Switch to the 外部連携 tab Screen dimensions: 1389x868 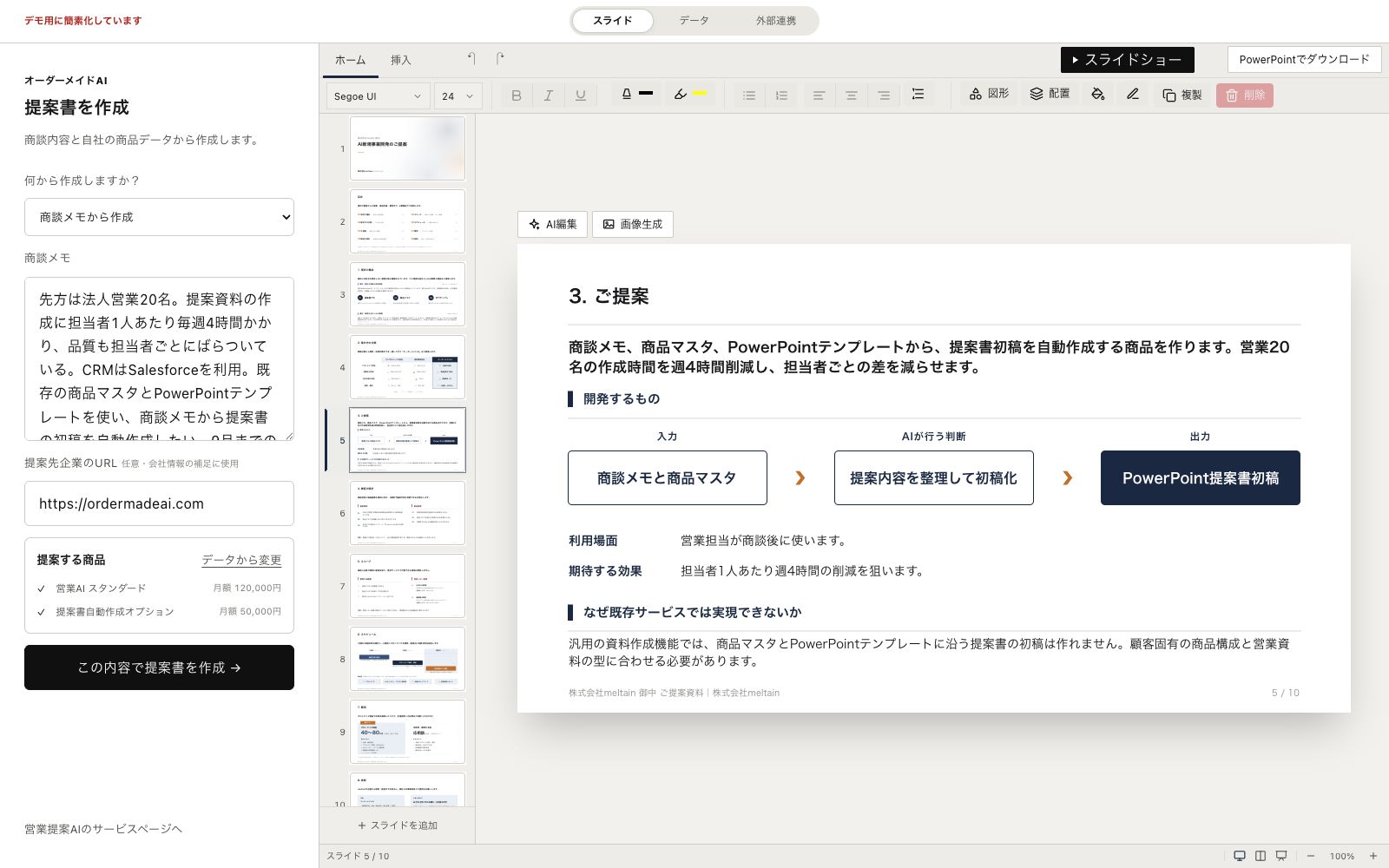coord(775,21)
